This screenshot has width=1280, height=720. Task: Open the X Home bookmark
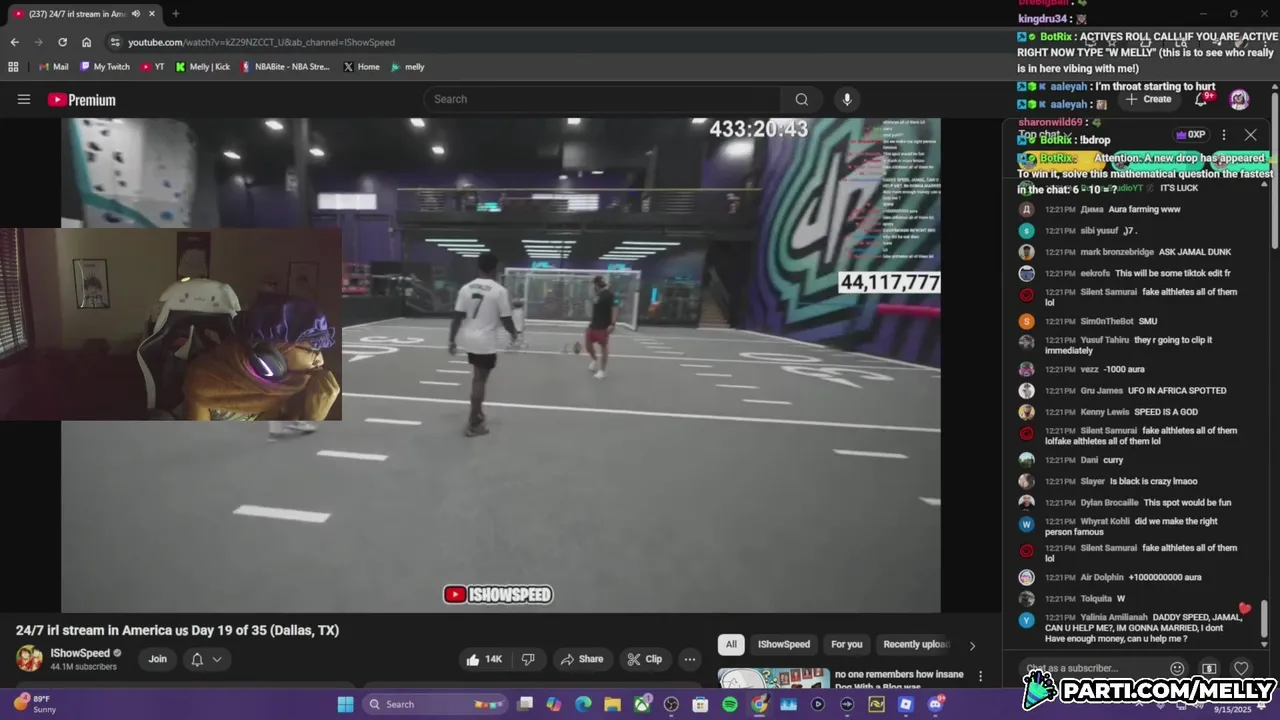[x=361, y=67]
